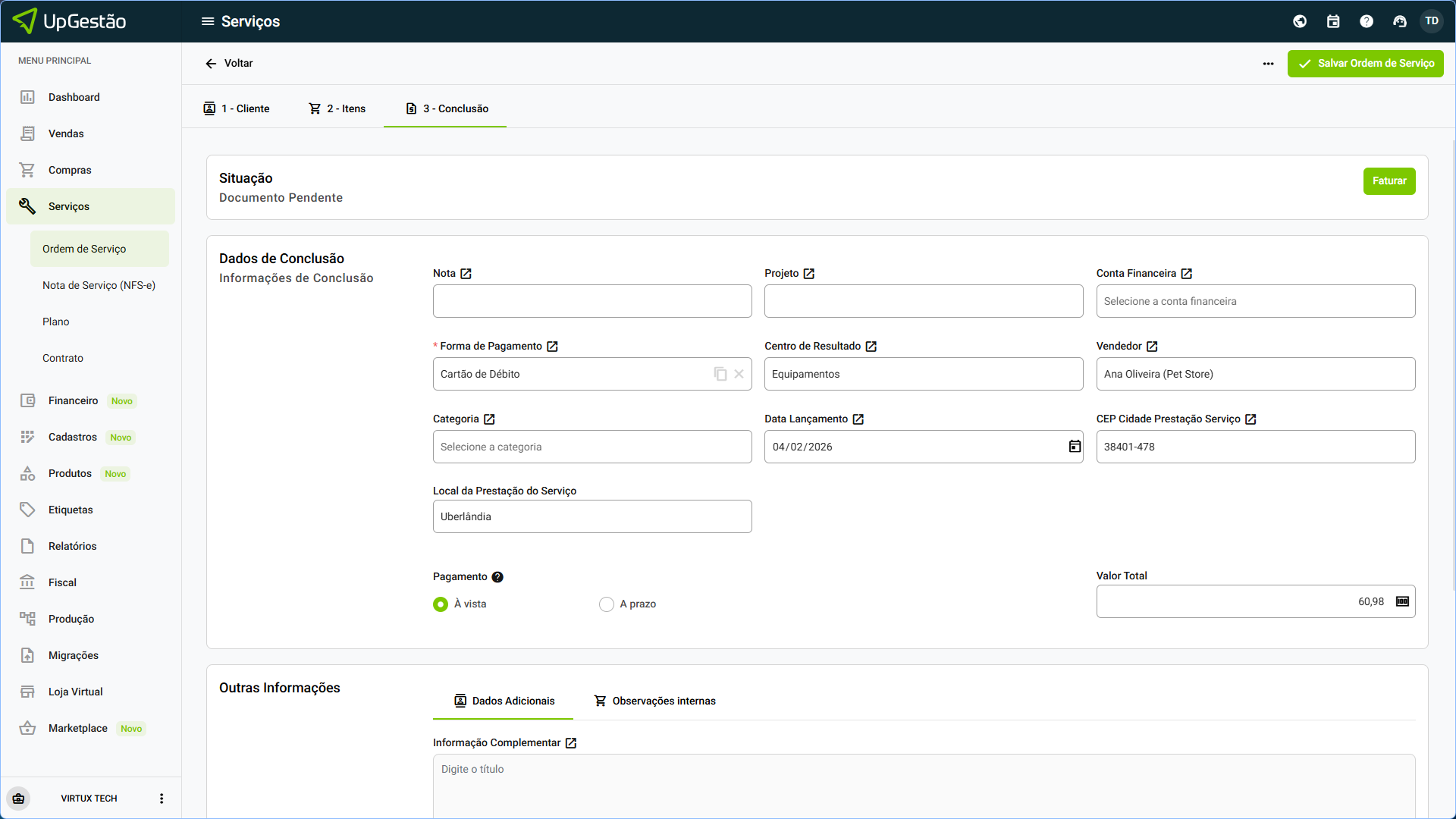Click the Valor Total calculator icon
This screenshot has height=819, width=1456.
(1402, 601)
